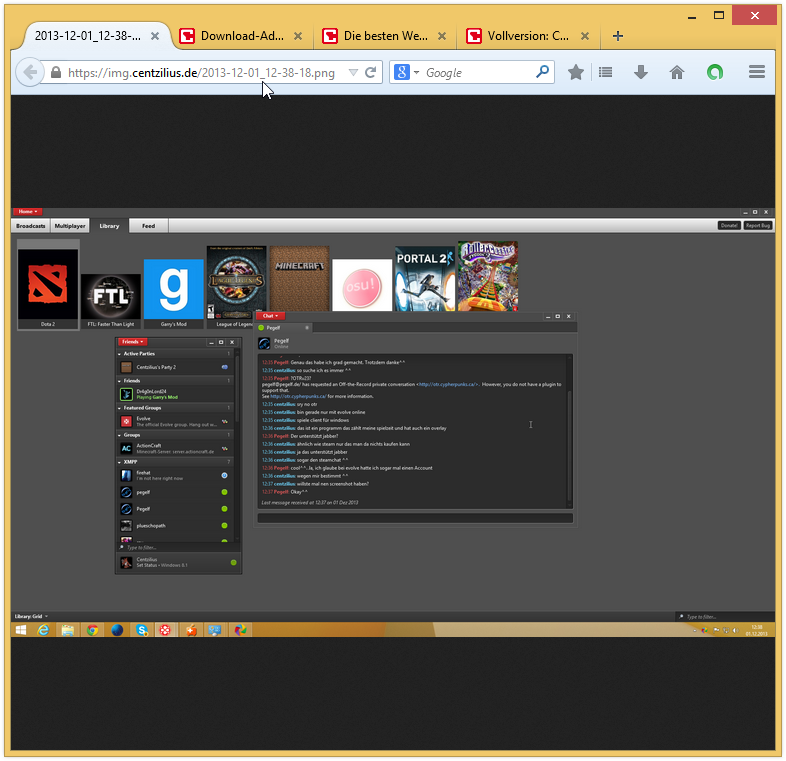Open the bookmarks list icon
The height and width of the screenshot is (761, 786).
(605, 72)
